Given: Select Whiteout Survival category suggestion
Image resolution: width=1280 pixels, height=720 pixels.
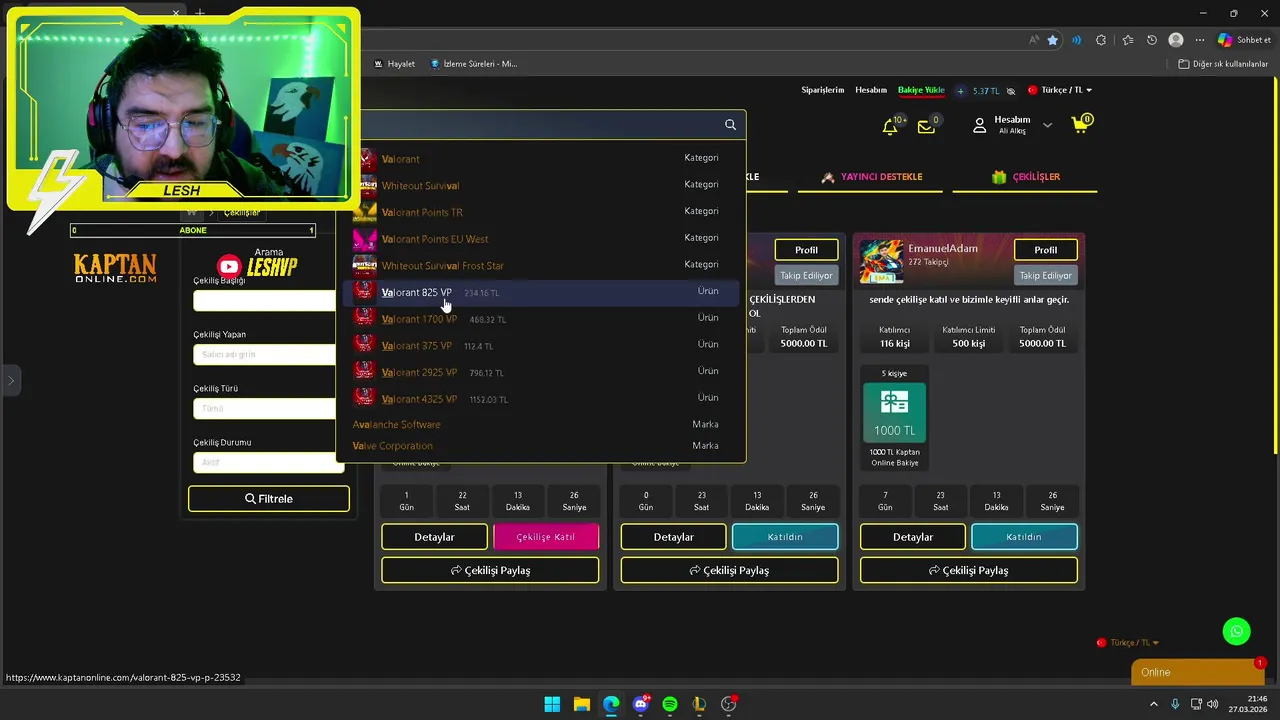Looking at the screenshot, I should (541, 185).
